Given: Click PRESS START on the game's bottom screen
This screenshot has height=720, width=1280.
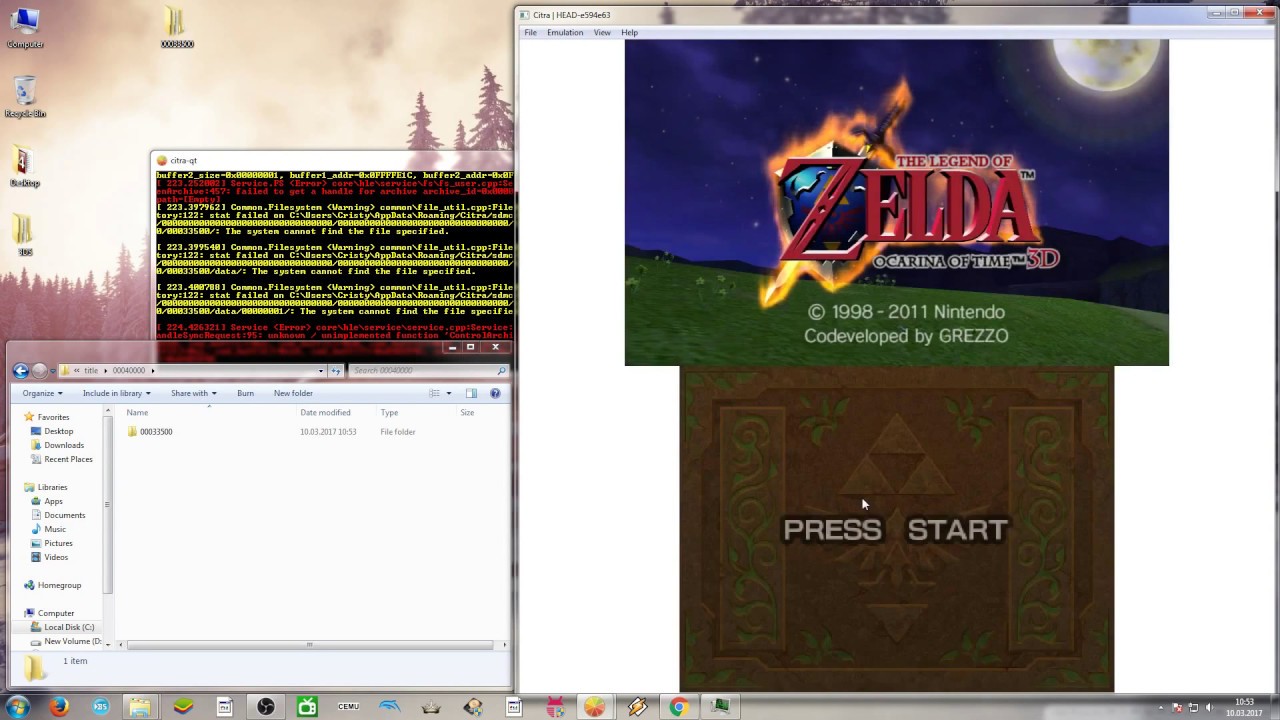Looking at the screenshot, I should click(895, 530).
